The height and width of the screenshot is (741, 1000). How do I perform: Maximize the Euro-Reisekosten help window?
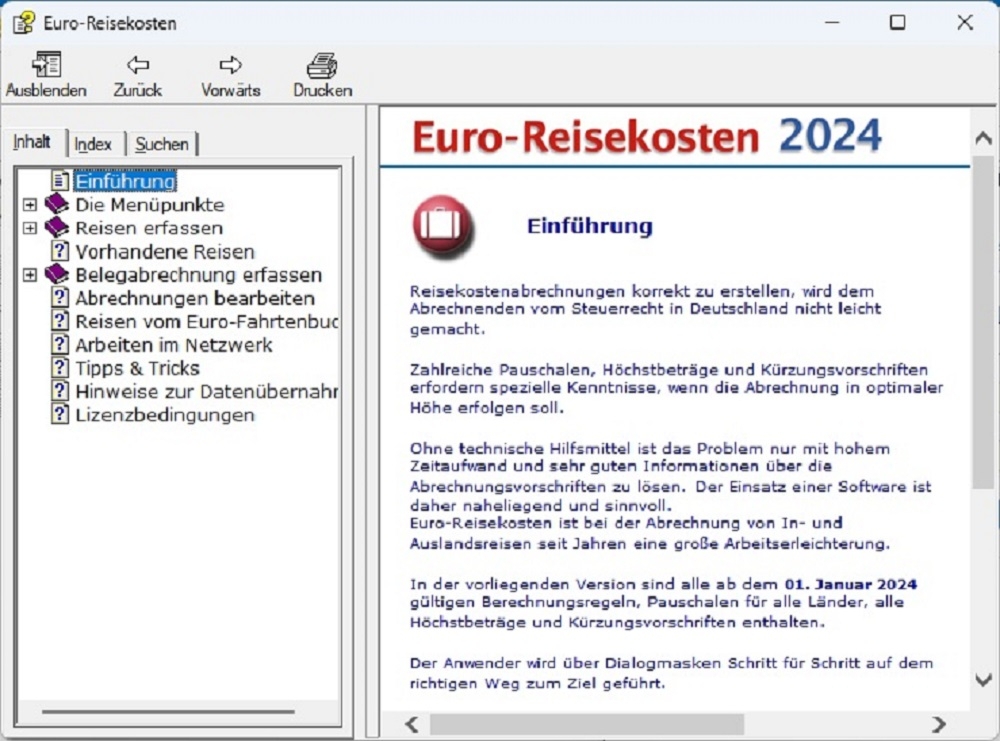[897, 22]
